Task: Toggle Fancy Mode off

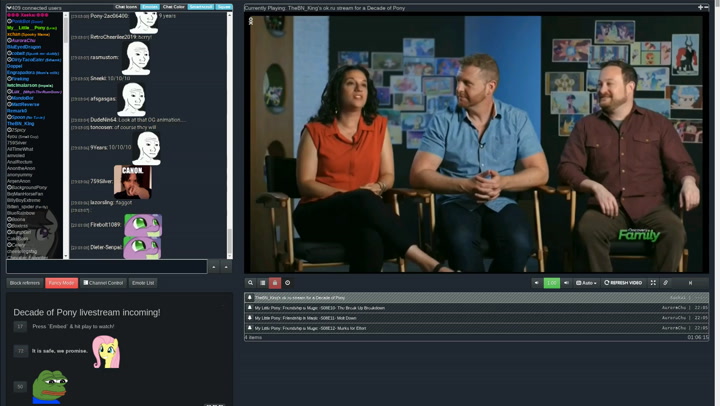Action: (x=61, y=283)
